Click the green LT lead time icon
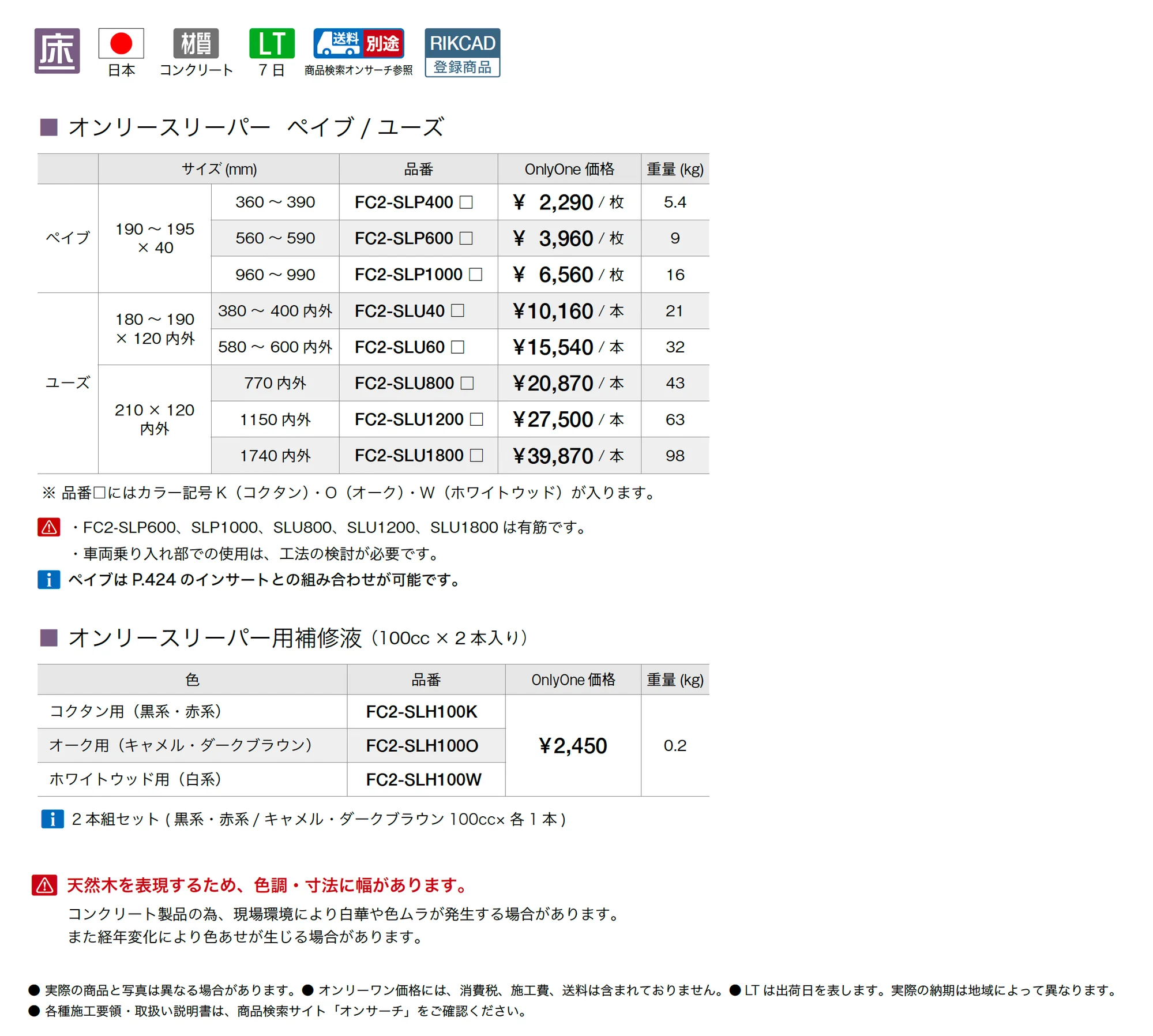 click(272, 43)
